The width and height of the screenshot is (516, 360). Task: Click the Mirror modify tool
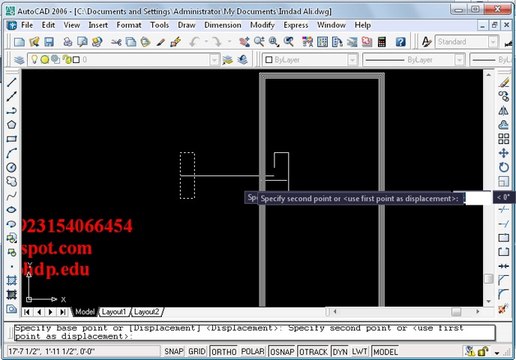[x=504, y=111]
